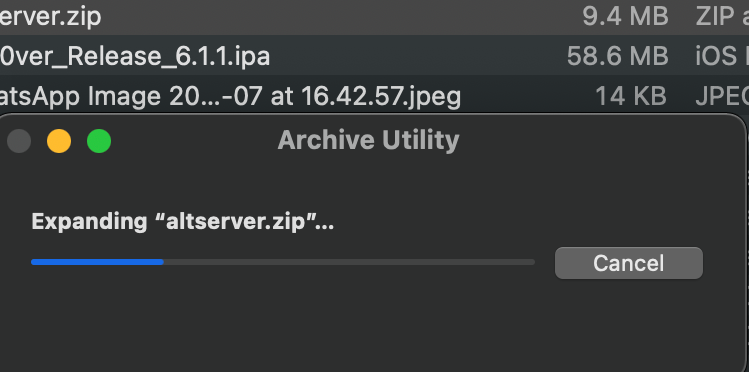Click the unfilled grey portion of progress bar

tap(349, 262)
